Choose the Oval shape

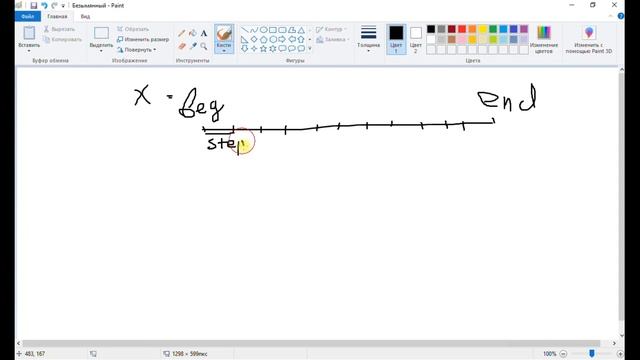tap(263, 30)
